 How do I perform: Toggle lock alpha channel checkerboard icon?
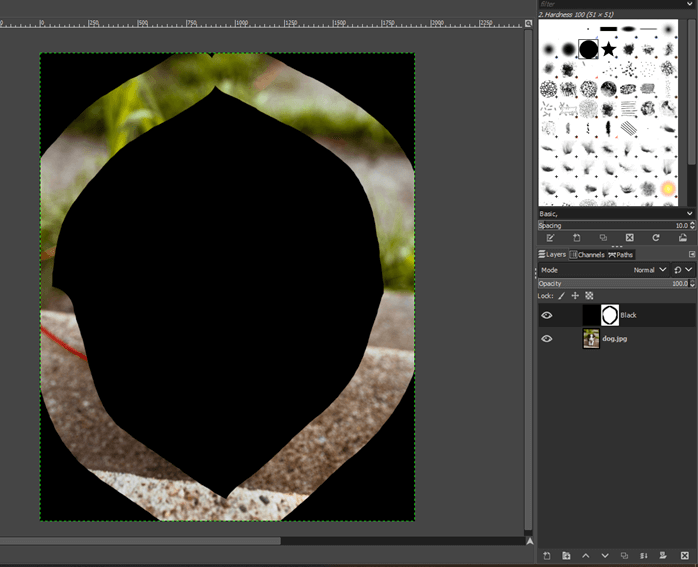(x=589, y=296)
